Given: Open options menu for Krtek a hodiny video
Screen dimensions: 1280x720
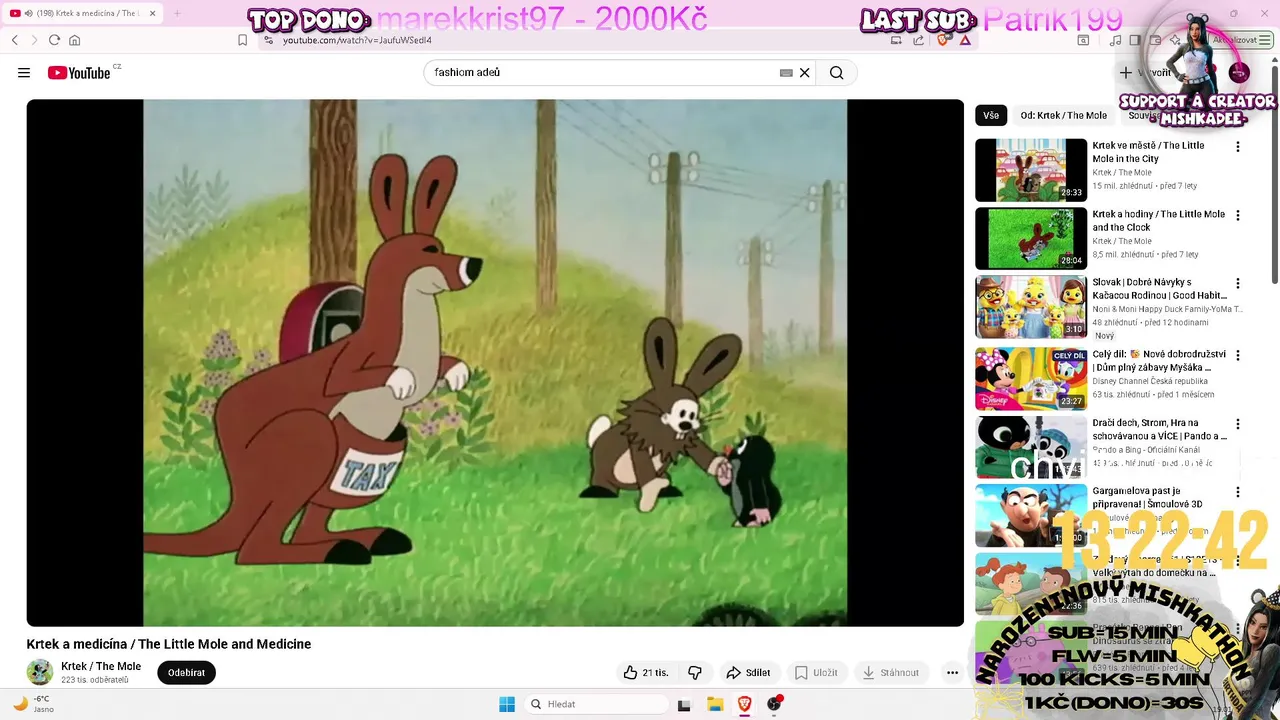Looking at the screenshot, I should tap(1238, 215).
